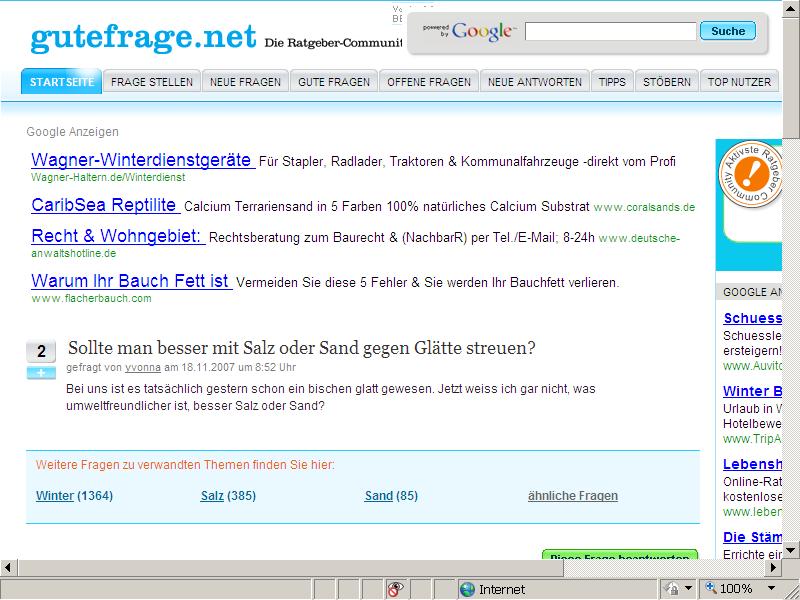800x600 pixels.
Task: Click the horizontal scrollbar right arrow
Action: click(x=773, y=567)
